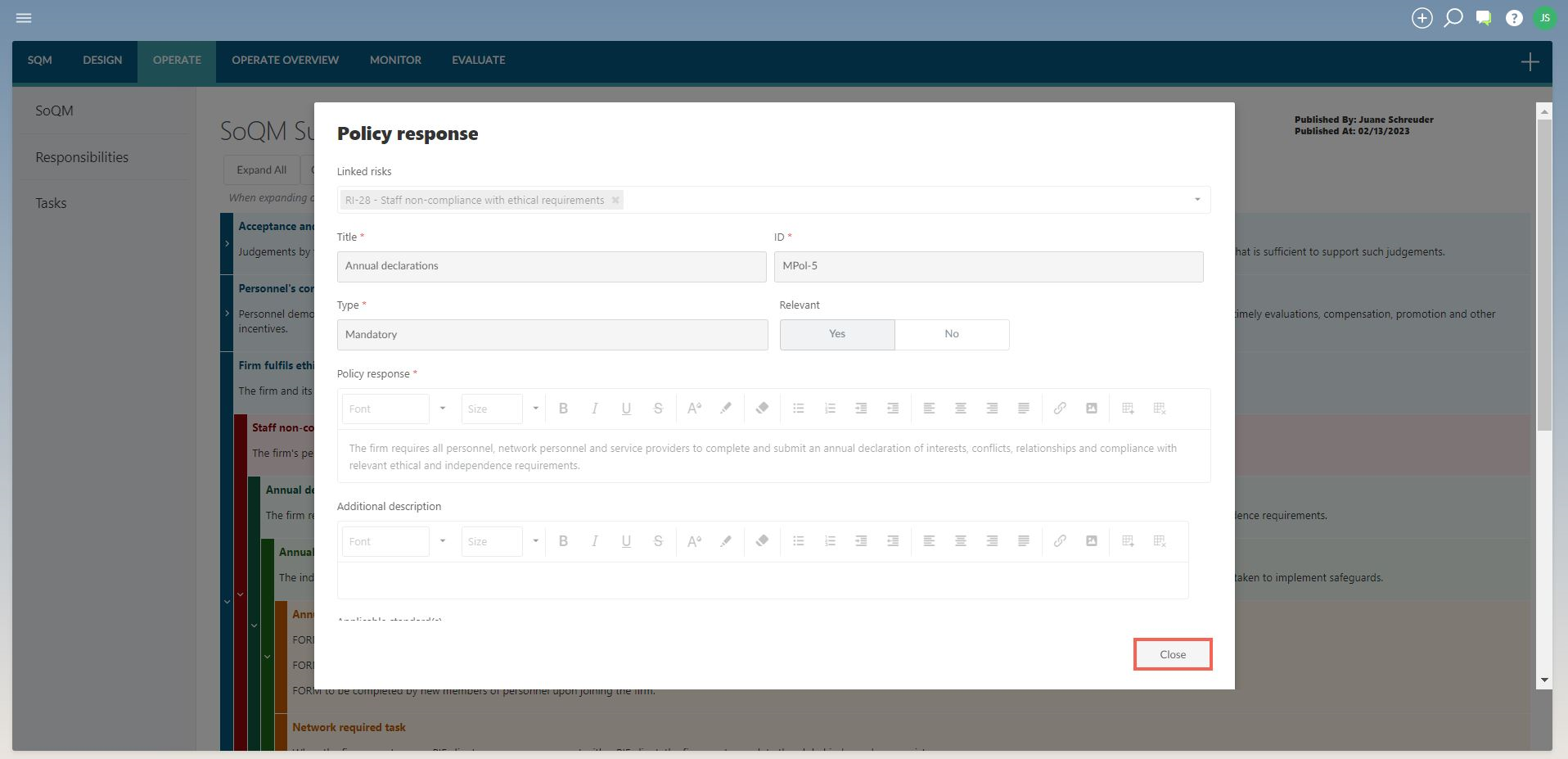Remove the RI-28 linked risk tag
1568x759 pixels.
click(x=615, y=200)
